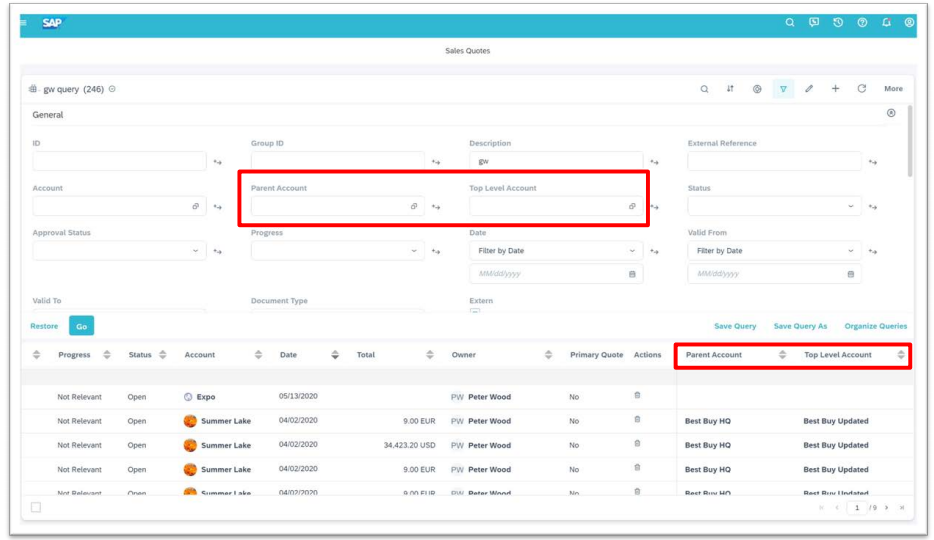934x540 pixels.
Task: Click the edit pencil icon
Action: (x=809, y=89)
